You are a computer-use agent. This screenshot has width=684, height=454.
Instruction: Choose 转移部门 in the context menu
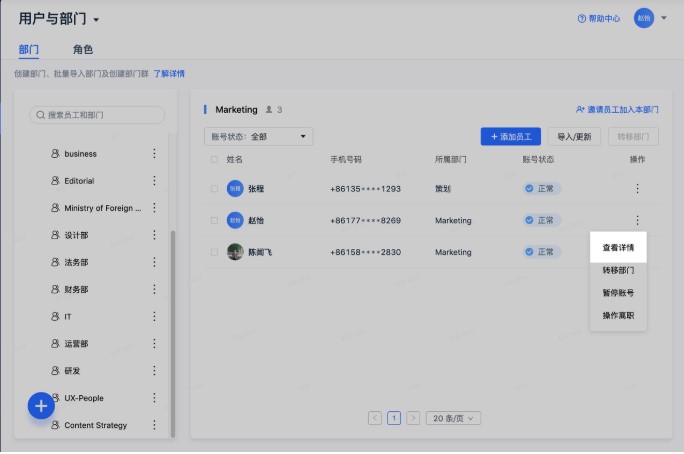coord(618,270)
